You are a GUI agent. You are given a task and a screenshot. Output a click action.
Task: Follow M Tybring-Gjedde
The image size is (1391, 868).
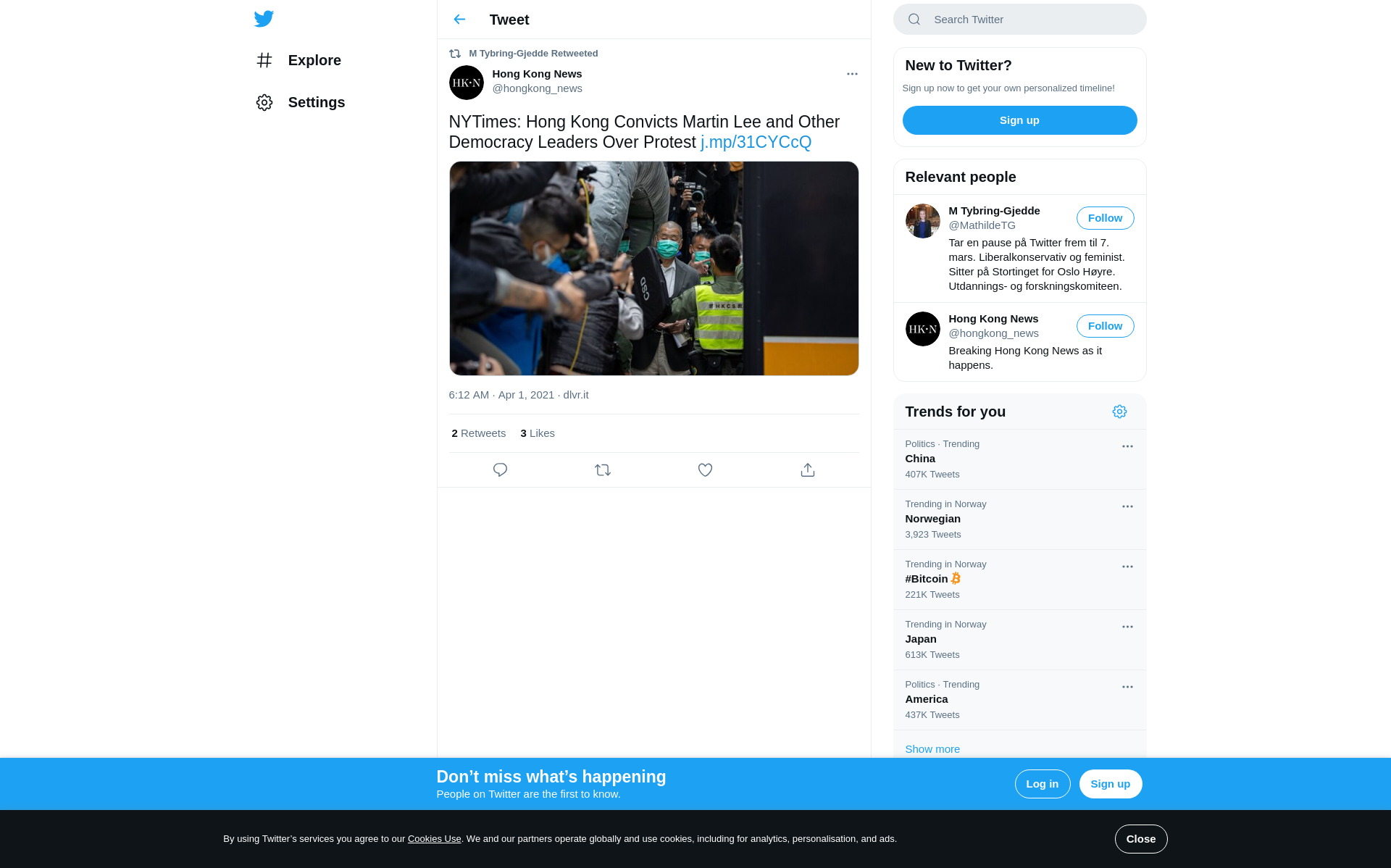pyautogui.click(x=1105, y=218)
